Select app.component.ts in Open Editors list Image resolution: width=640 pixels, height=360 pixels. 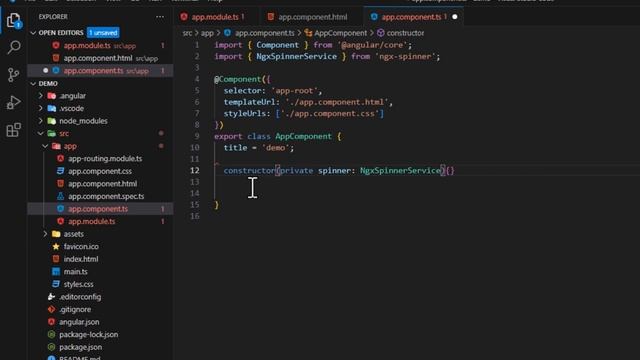point(93,71)
